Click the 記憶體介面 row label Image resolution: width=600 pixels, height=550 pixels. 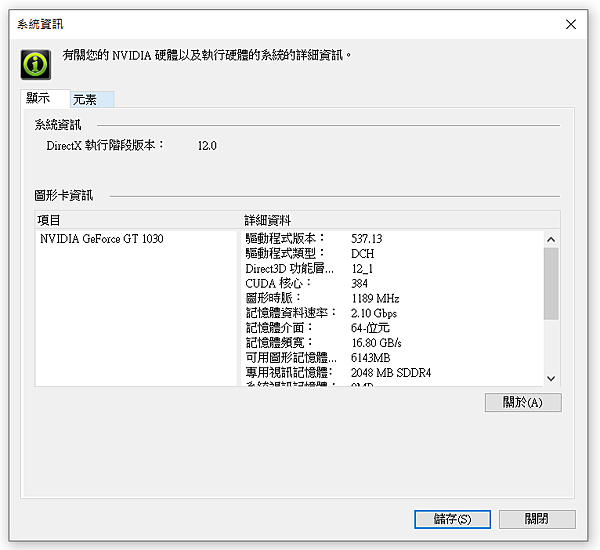click(279, 328)
